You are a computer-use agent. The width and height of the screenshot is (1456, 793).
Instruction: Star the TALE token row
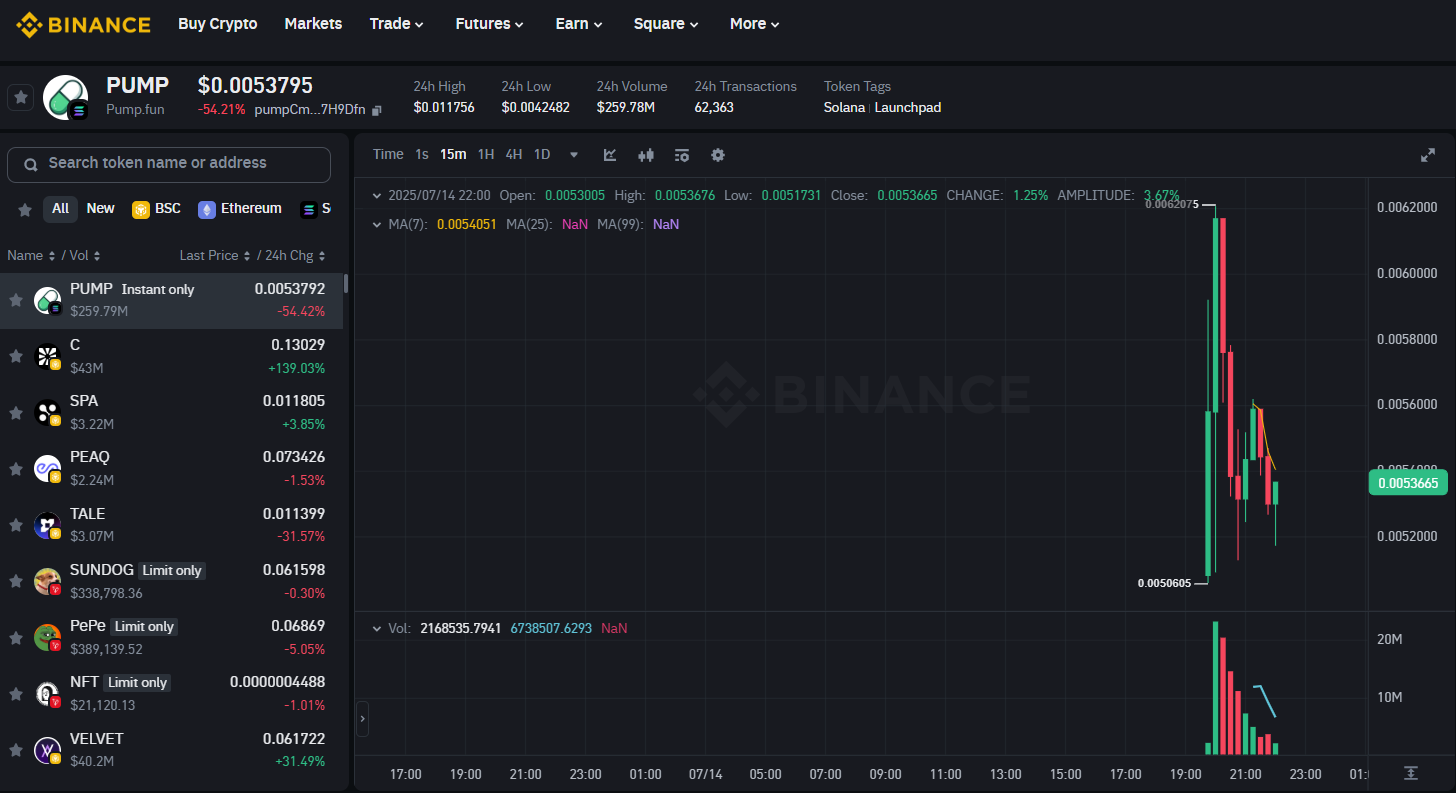pyautogui.click(x=16, y=525)
